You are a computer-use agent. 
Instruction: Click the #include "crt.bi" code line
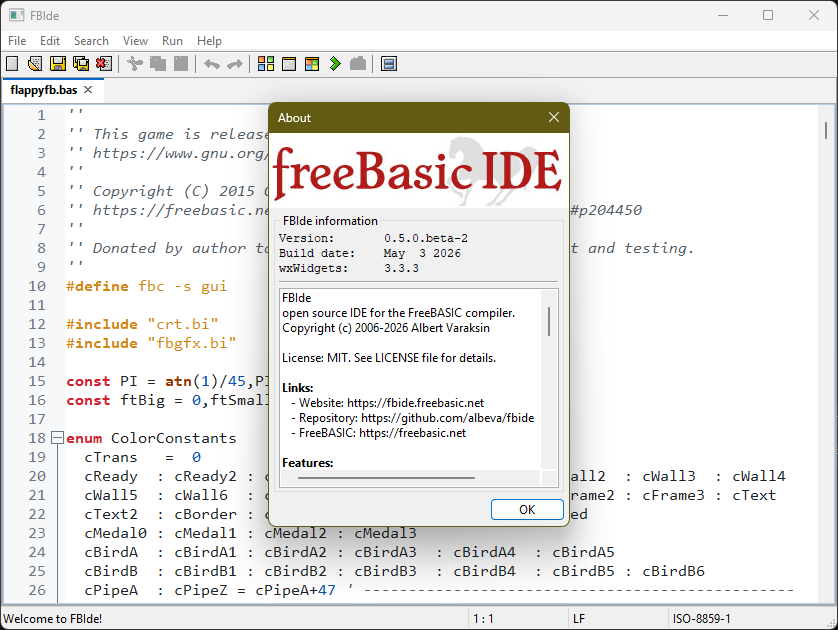[x=142, y=324]
